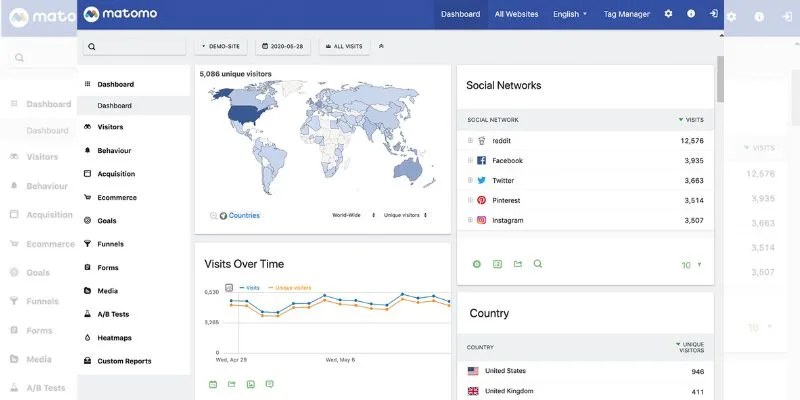Click the reddit network name
Viewport: 800px width, 400px height.
tap(501, 141)
